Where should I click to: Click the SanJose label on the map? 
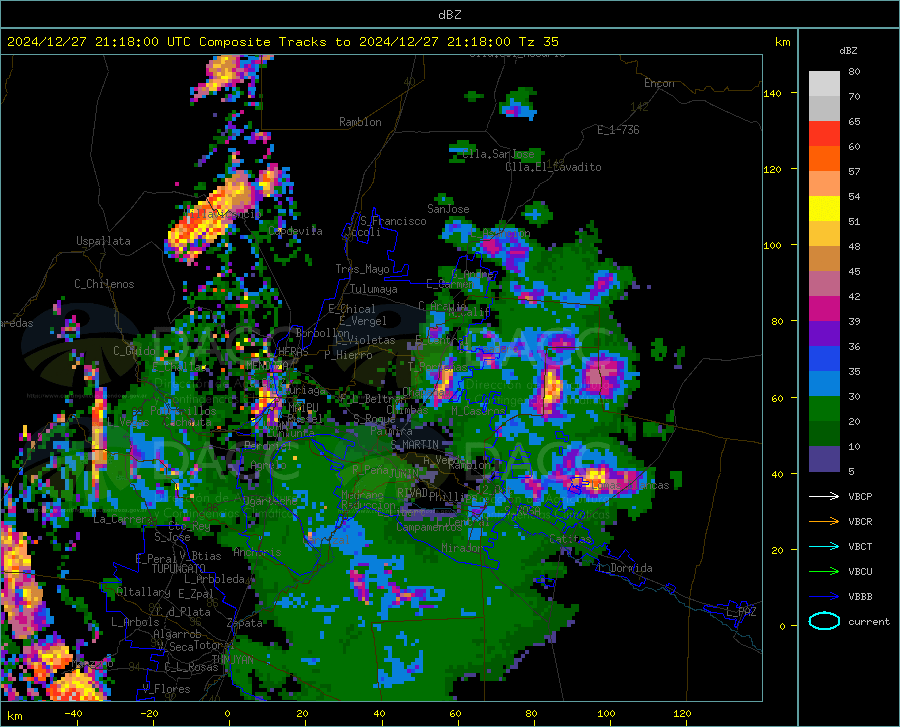(x=448, y=209)
